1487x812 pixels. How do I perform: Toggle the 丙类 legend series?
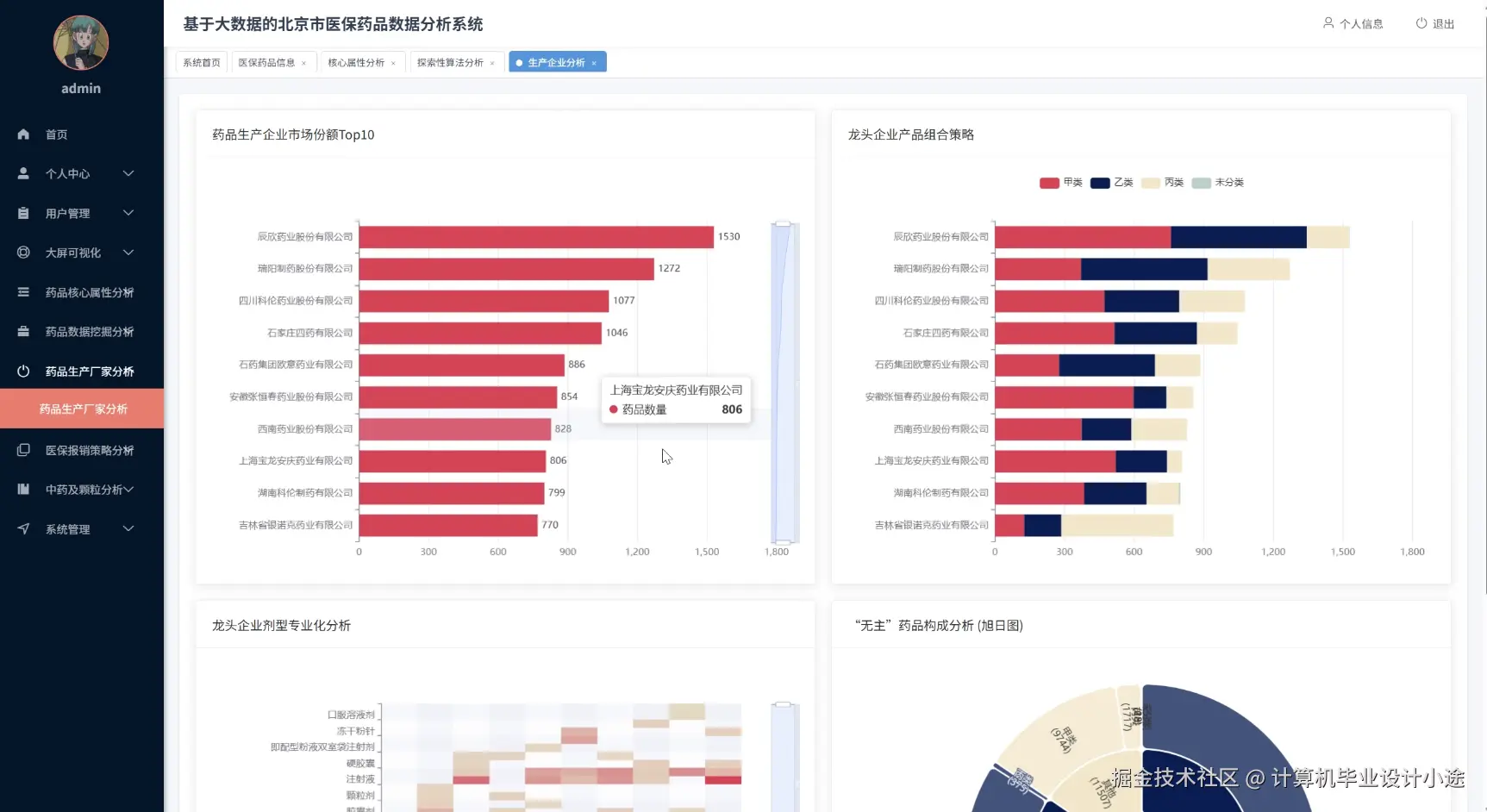tap(1162, 182)
